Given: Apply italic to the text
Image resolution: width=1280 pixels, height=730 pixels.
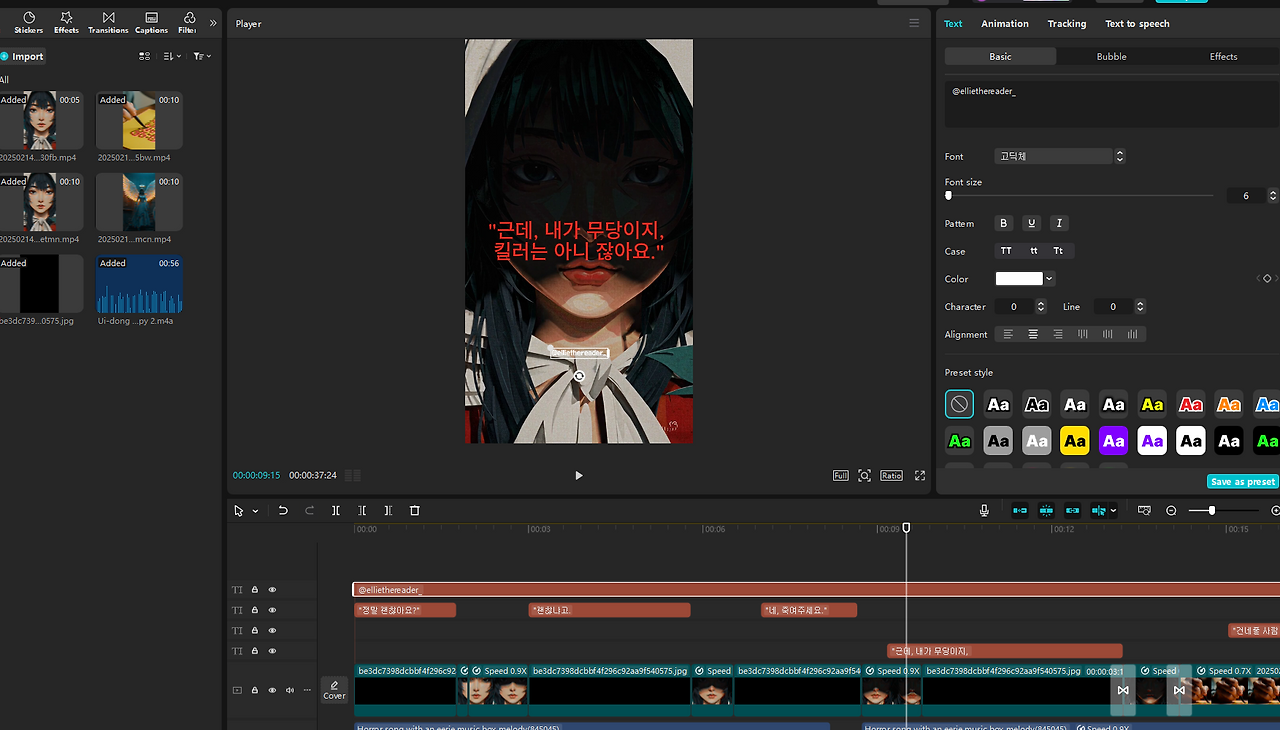Looking at the screenshot, I should pos(1059,223).
